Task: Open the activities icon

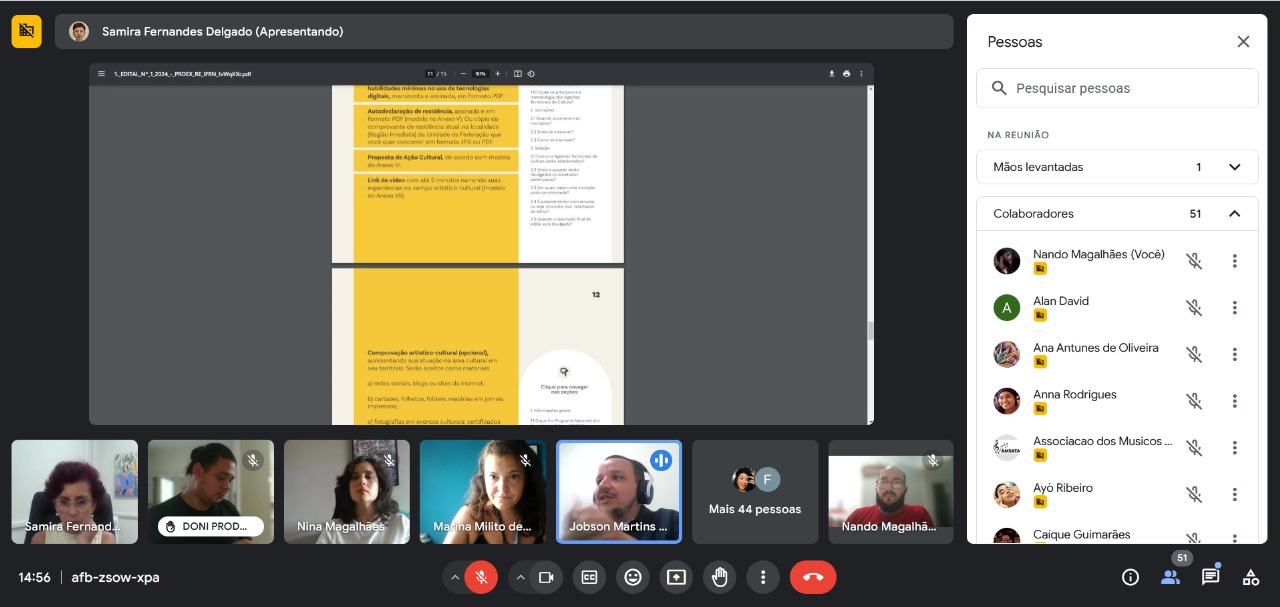Action: tap(1250, 577)
